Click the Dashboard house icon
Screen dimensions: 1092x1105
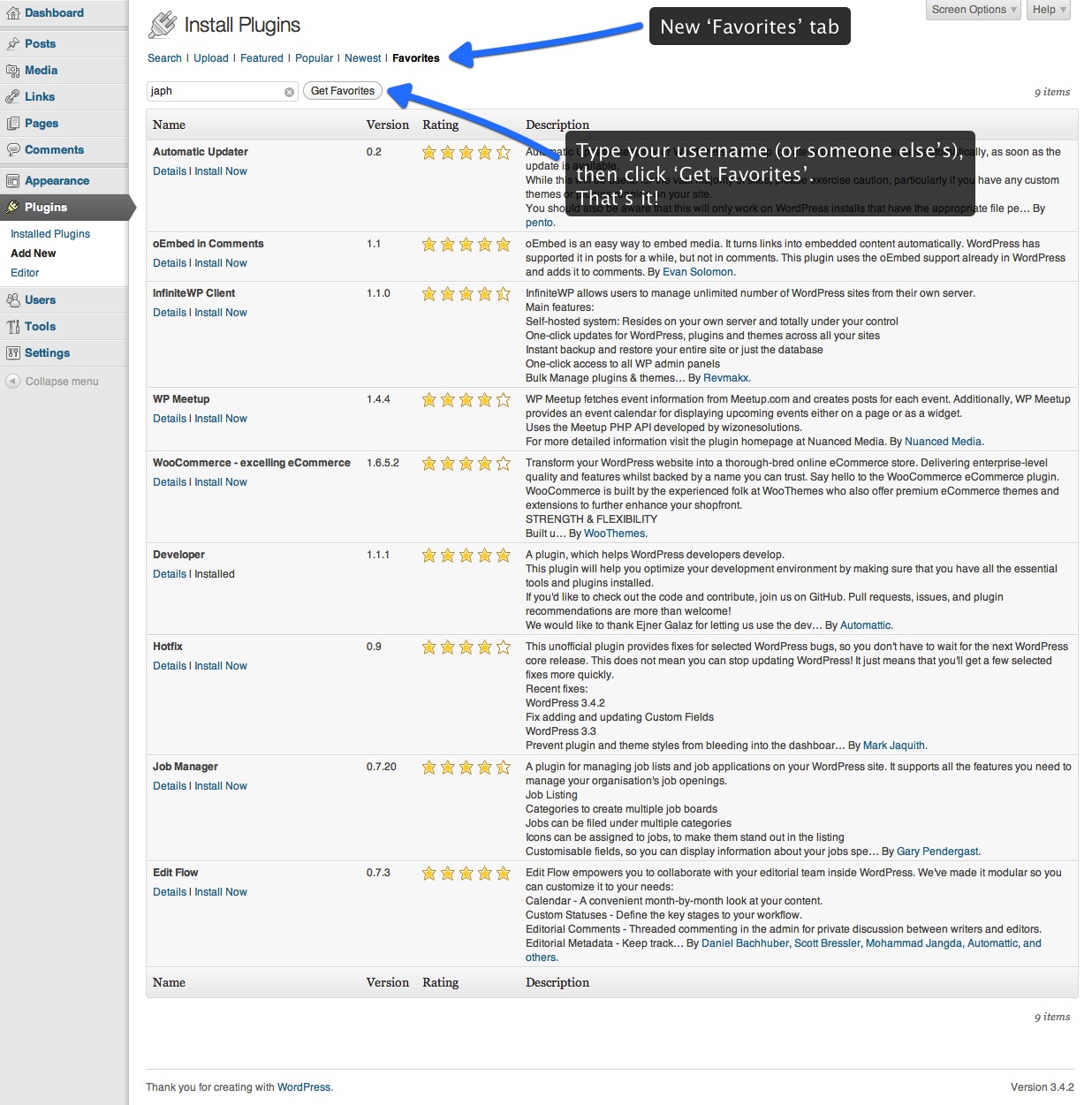12,13
